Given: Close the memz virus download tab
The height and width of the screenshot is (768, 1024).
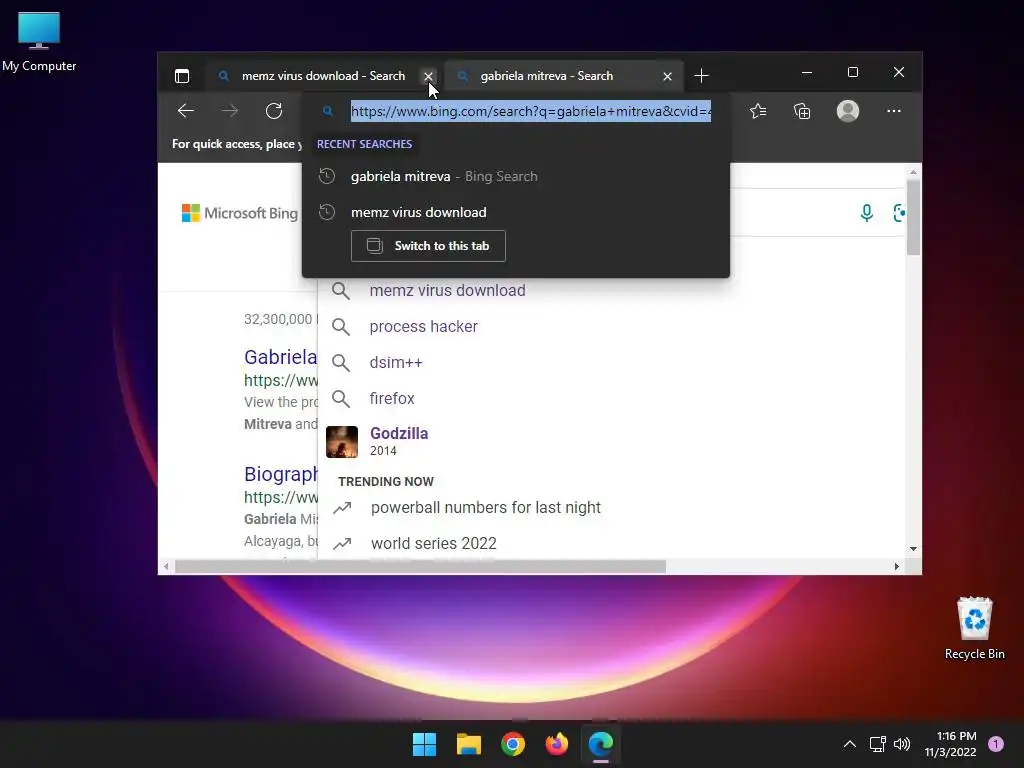Looking at the screenshot, I should coord(428,76).
